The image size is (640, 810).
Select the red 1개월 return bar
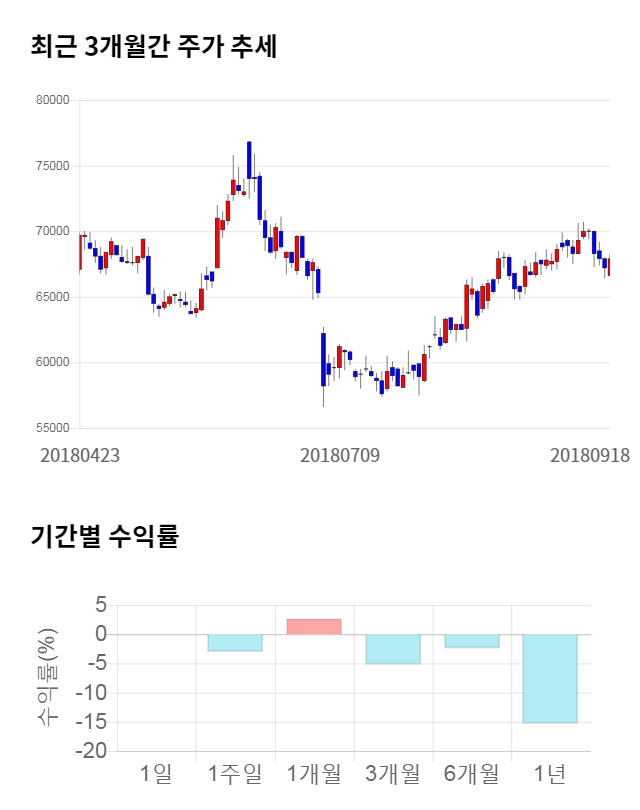(314, 626)
